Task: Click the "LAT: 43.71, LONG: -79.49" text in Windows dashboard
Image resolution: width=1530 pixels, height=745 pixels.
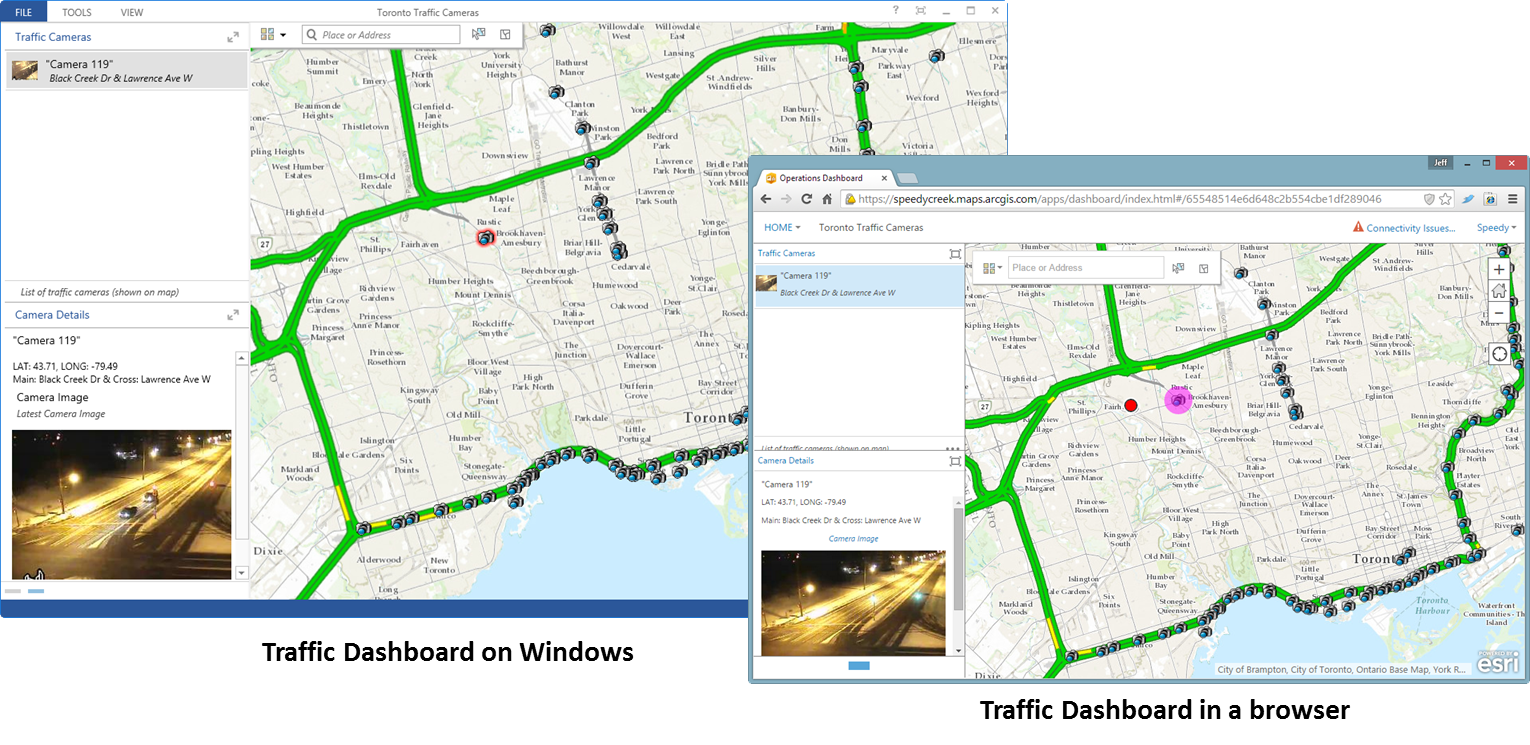Action: 65,366
